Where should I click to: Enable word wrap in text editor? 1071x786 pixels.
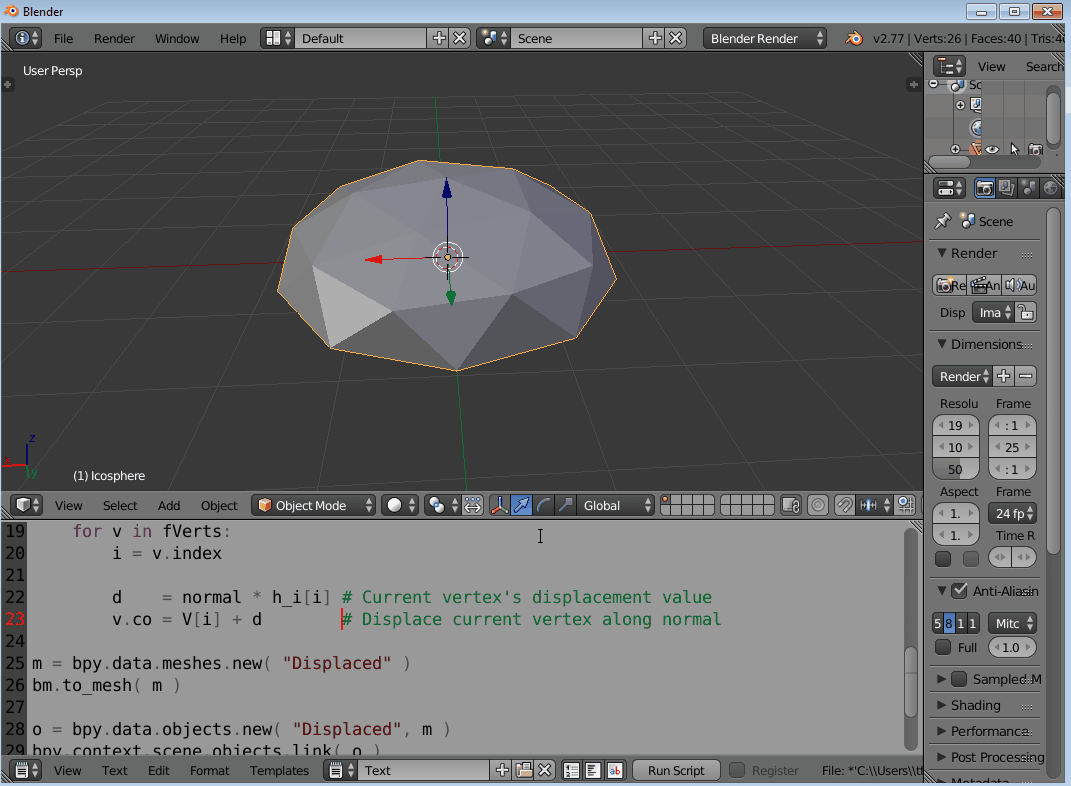pyautogui.click(x=593, y=769)
